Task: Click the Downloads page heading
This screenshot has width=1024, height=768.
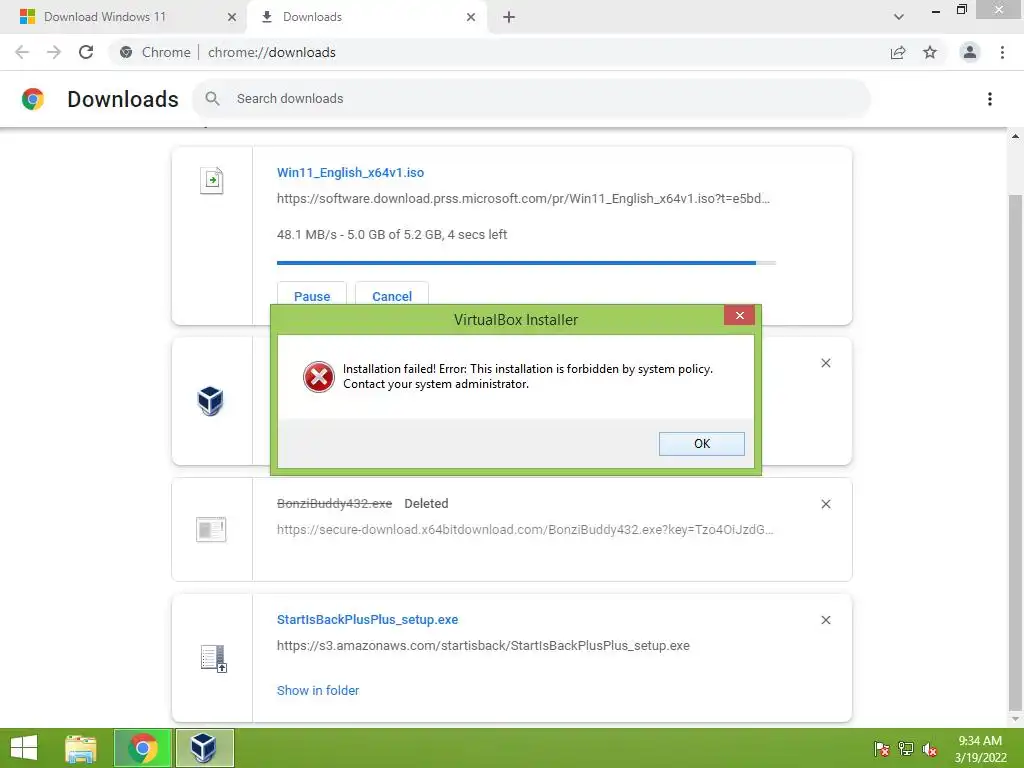Action: tap(123, 99)
